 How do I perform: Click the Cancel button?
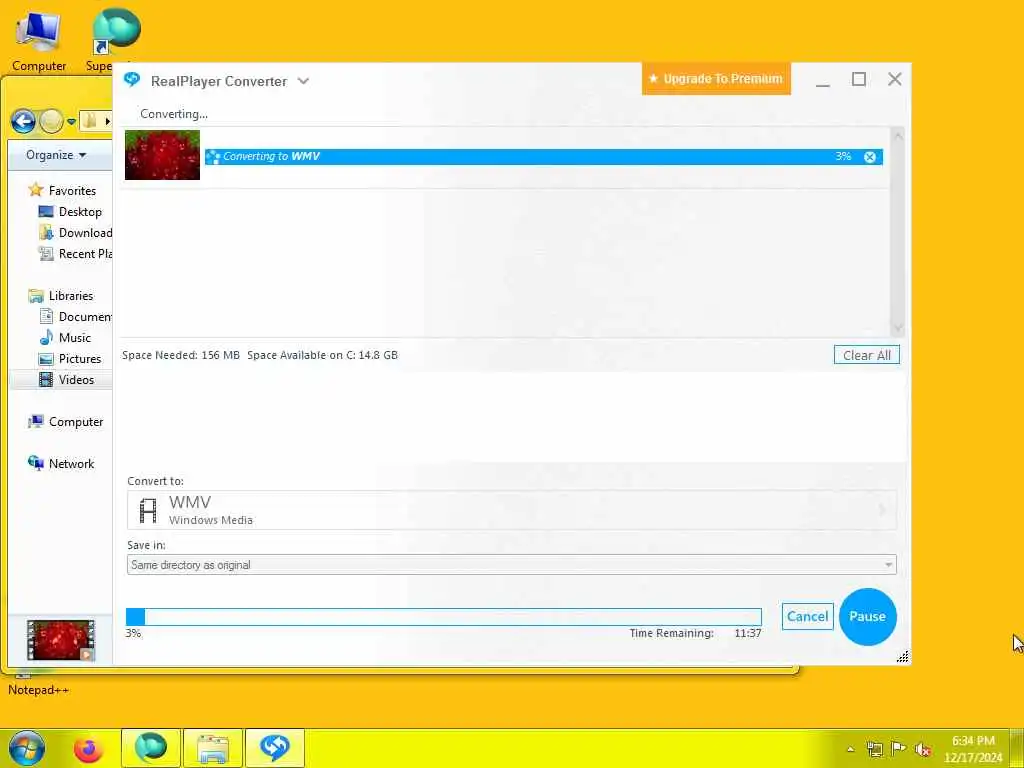(807, 616)
